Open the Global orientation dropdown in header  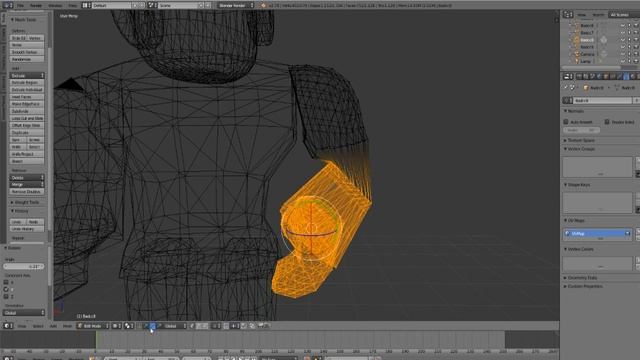pyautogui.click(x=174, y=326)
